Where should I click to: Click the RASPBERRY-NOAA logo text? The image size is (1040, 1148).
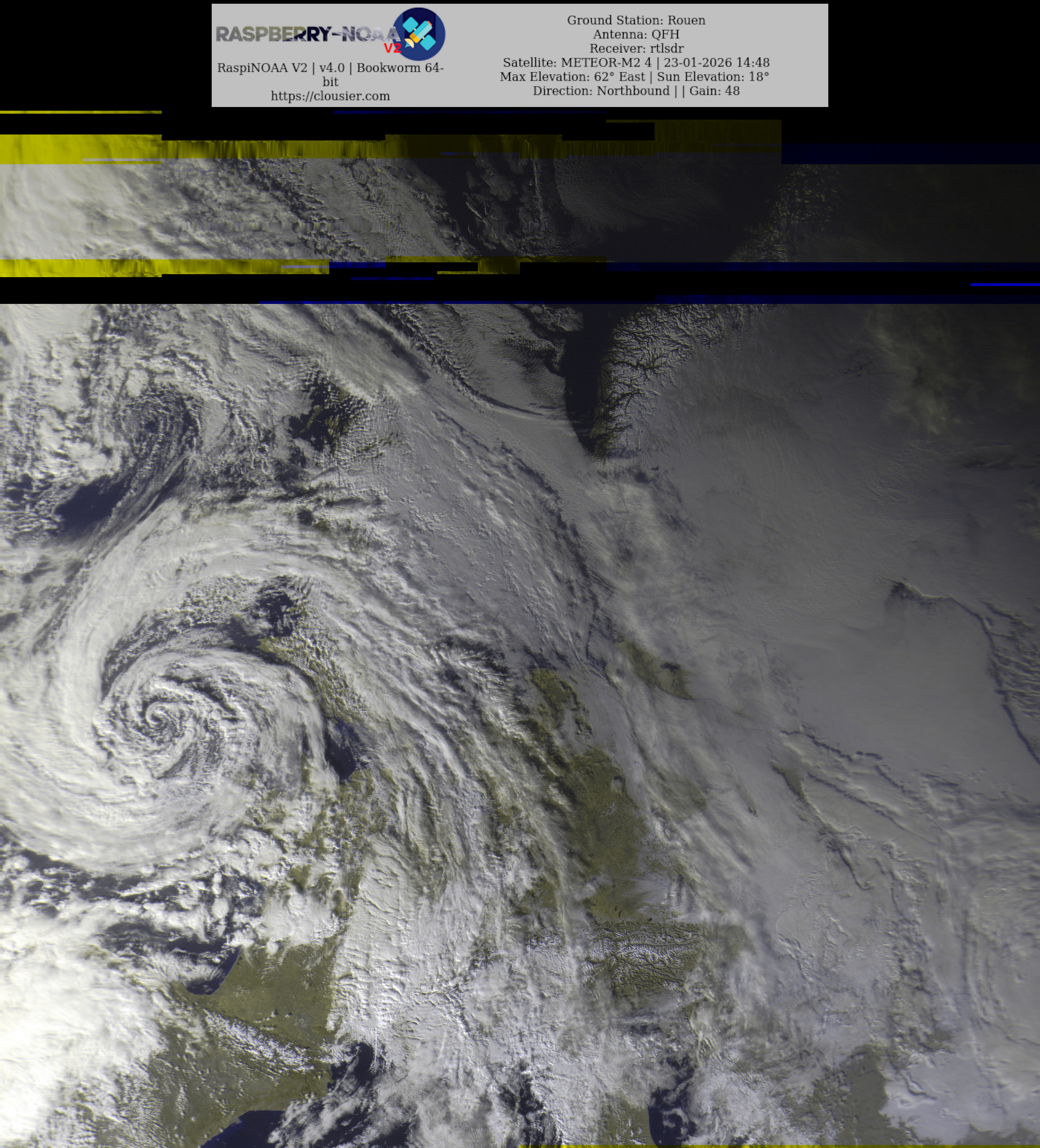coord(308,34)
